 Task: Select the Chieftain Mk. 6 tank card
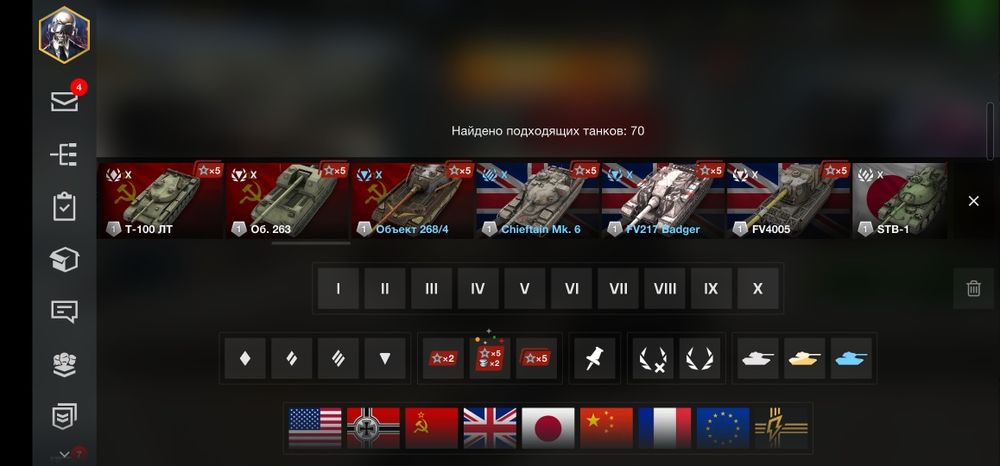point(538,200)
